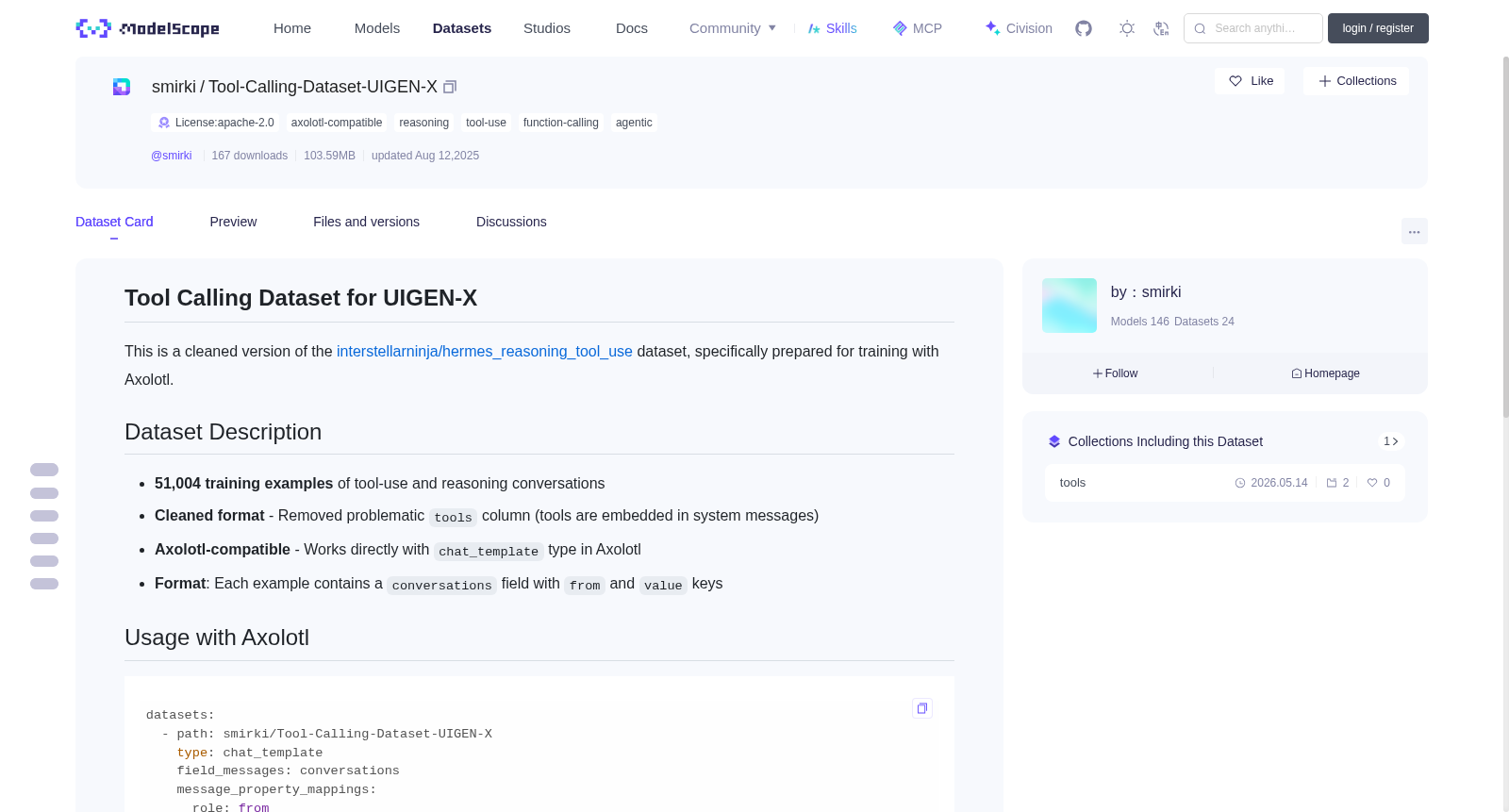The image size is (1509, 812).
Task: Open the Skills nav link
Action: [x=833, y=28]
